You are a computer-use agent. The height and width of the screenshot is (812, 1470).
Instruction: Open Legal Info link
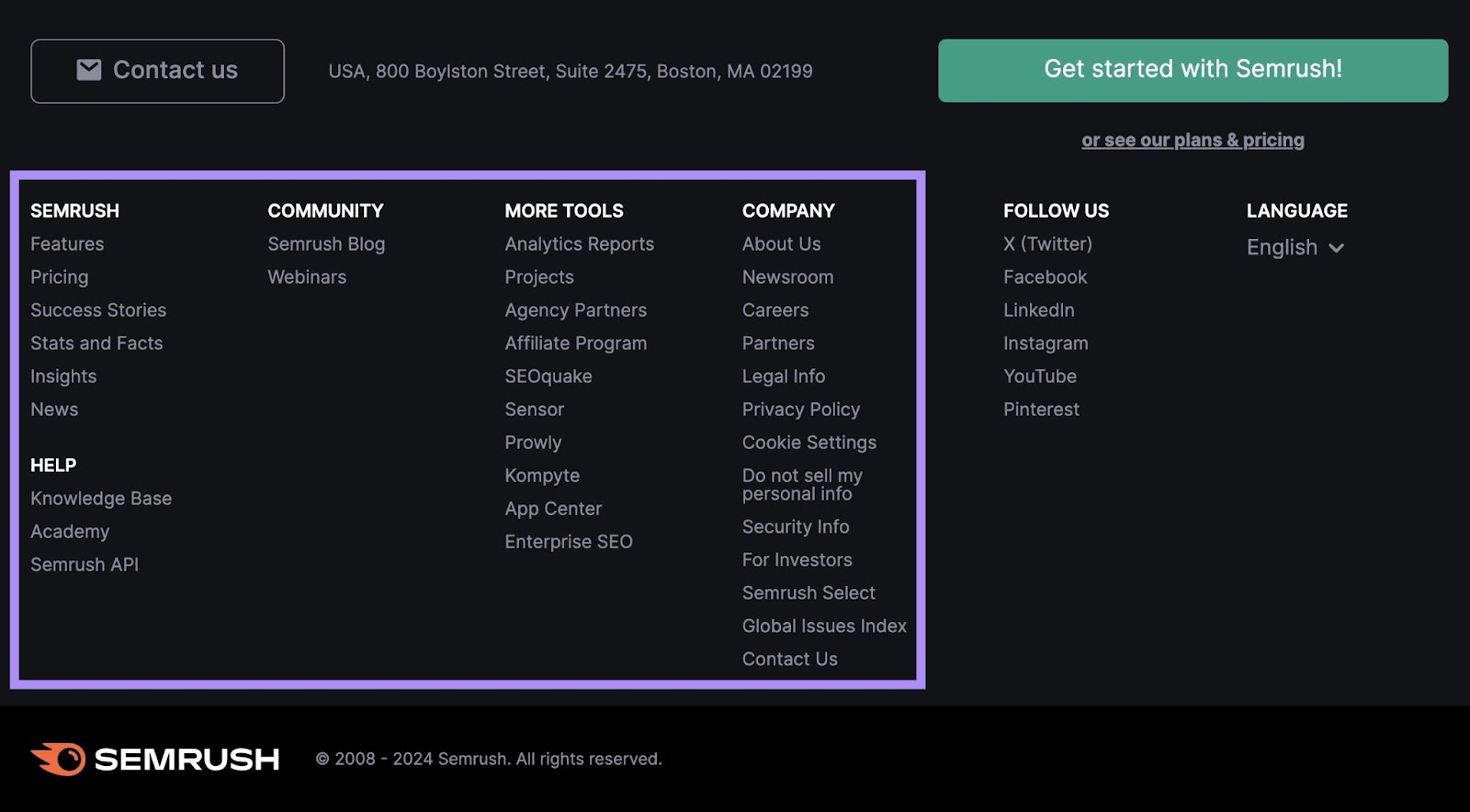(x=784, y=376)
